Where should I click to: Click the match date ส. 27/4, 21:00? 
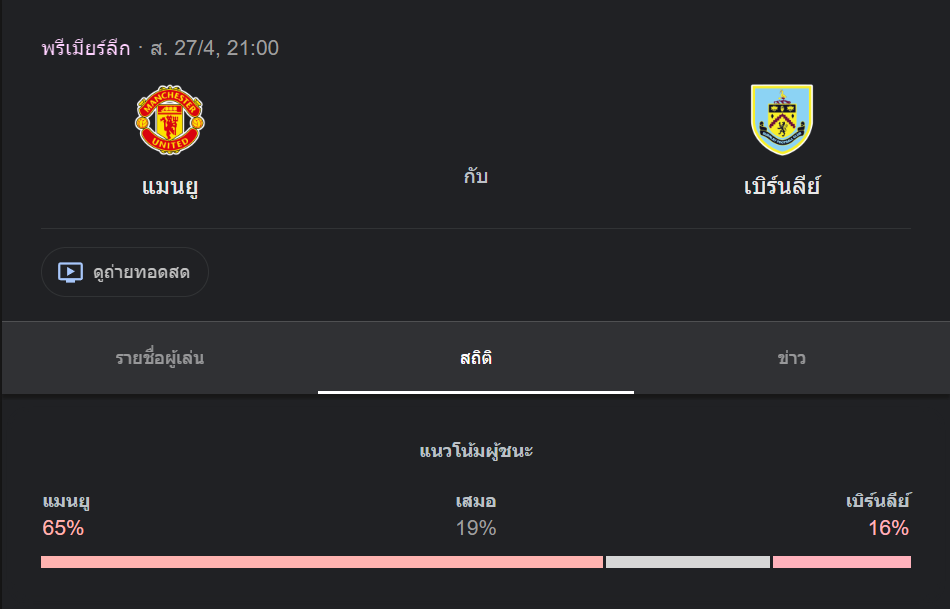tap(214, 46)
